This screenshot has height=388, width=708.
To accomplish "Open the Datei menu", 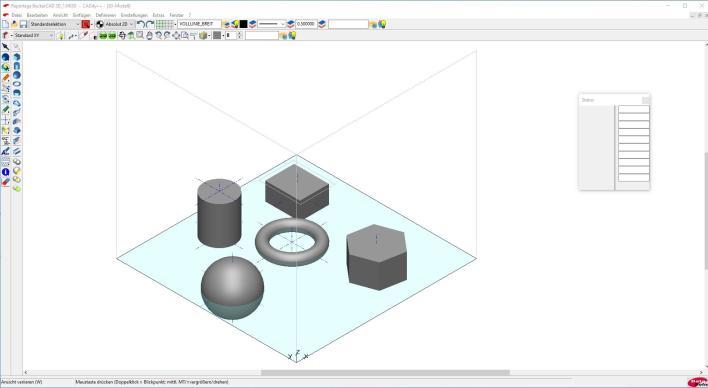I will [x=17, y=15].
